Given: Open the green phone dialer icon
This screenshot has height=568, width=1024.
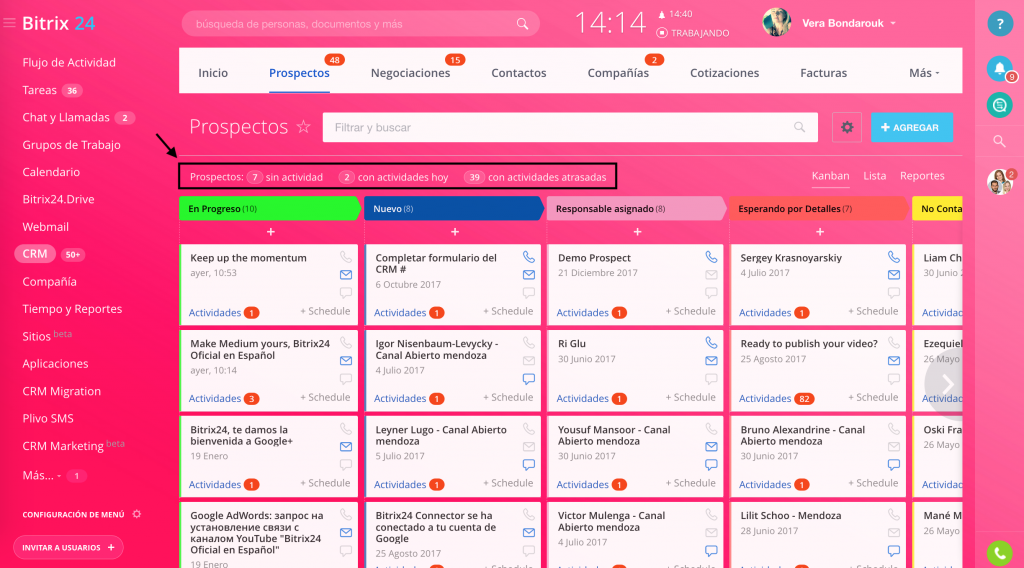Looking at the screenshot, I should coord(999,554).
